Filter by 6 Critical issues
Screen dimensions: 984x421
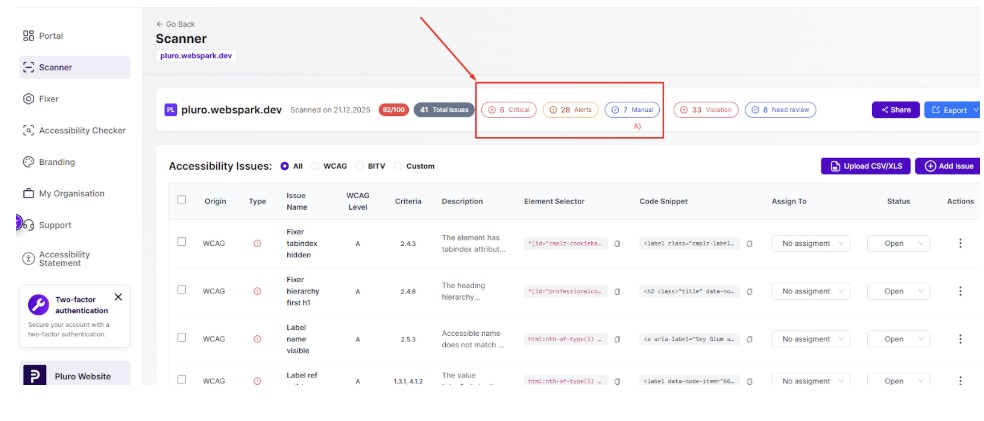(x=509, y=110)
